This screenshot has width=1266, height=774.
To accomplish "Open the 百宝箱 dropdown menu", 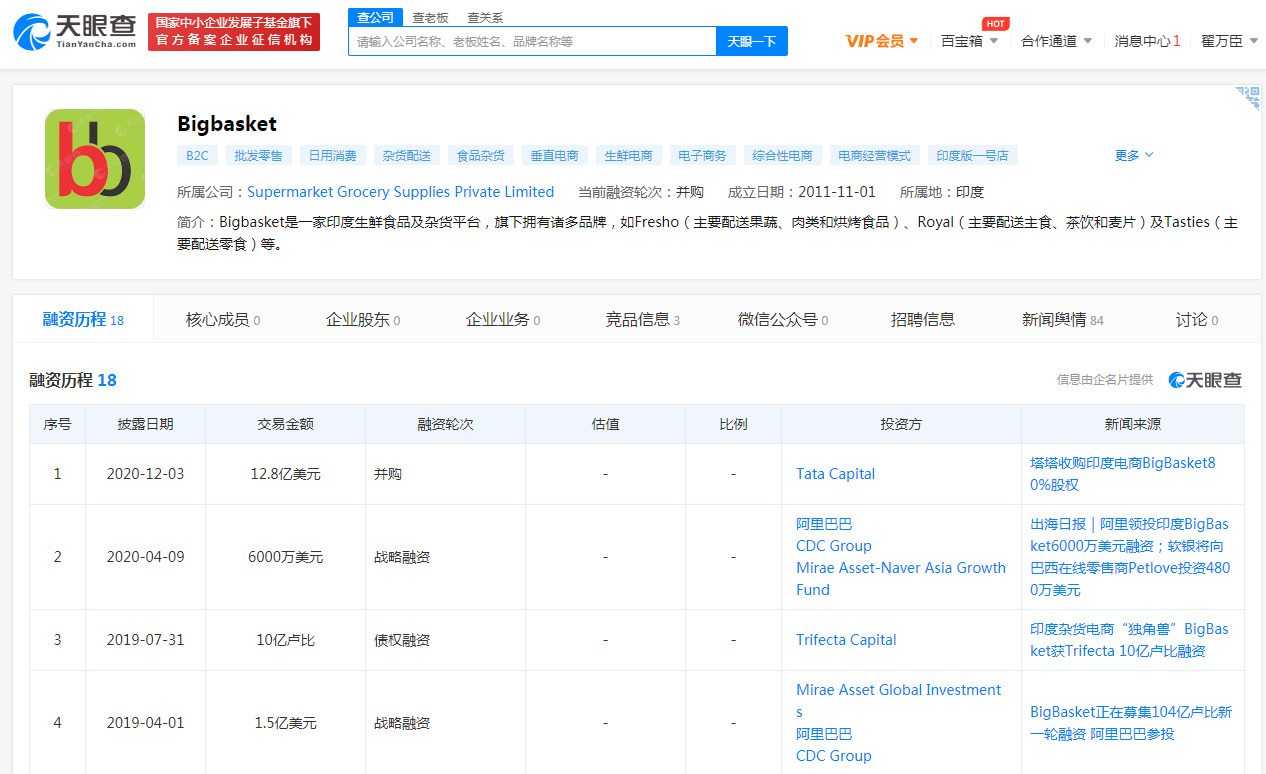I will 969,41.
